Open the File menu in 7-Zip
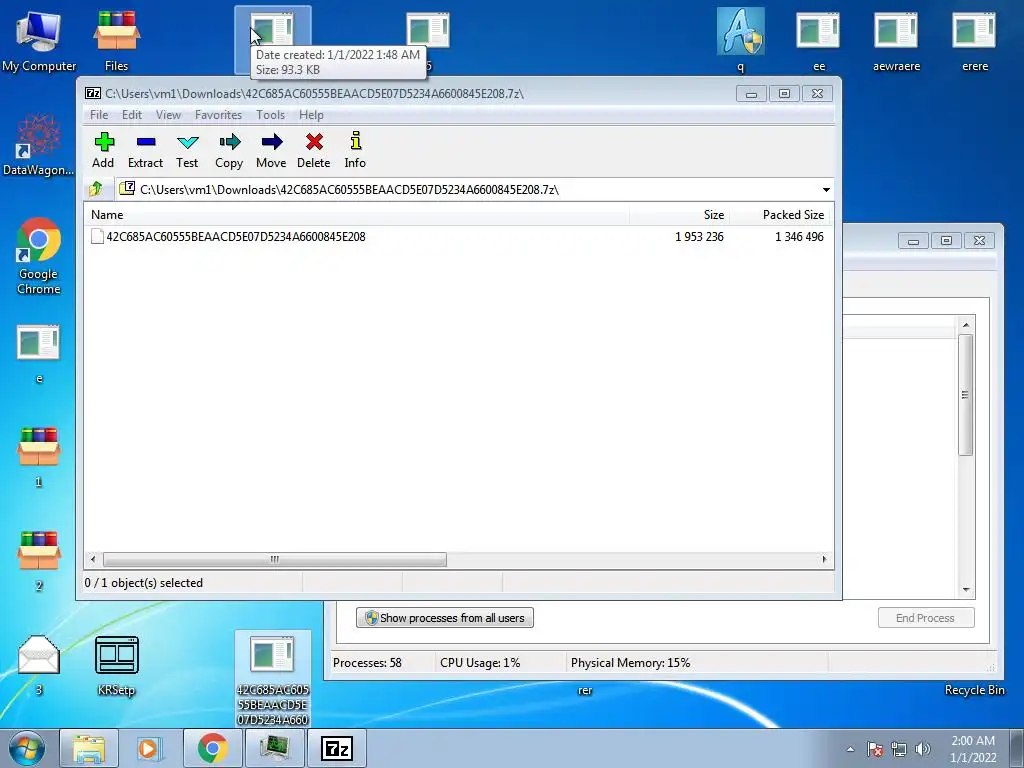Image resolution: width=1024 pixels, height=768 pixels. click(99, 115)
